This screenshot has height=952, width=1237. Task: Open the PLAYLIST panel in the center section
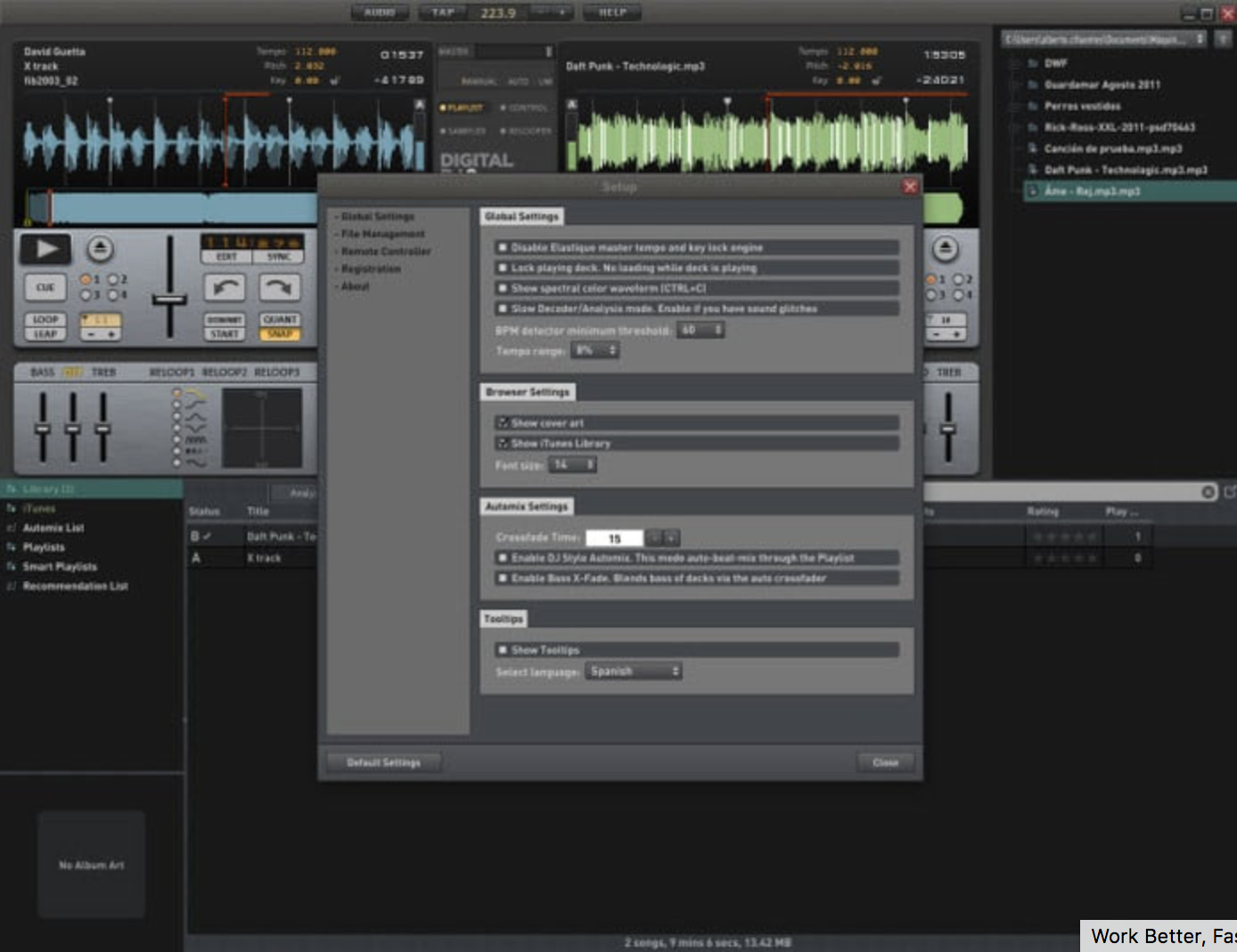464,107
